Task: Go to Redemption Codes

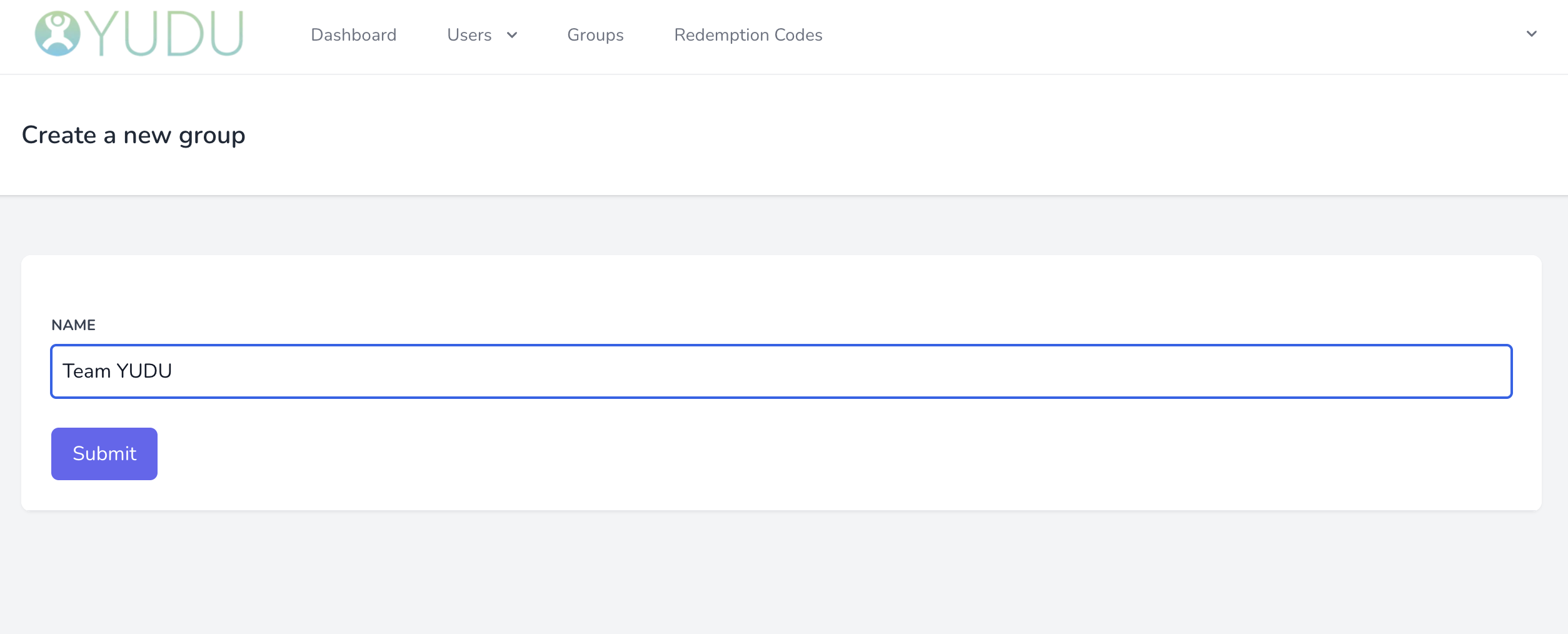Action: click(x=748, y=36)
